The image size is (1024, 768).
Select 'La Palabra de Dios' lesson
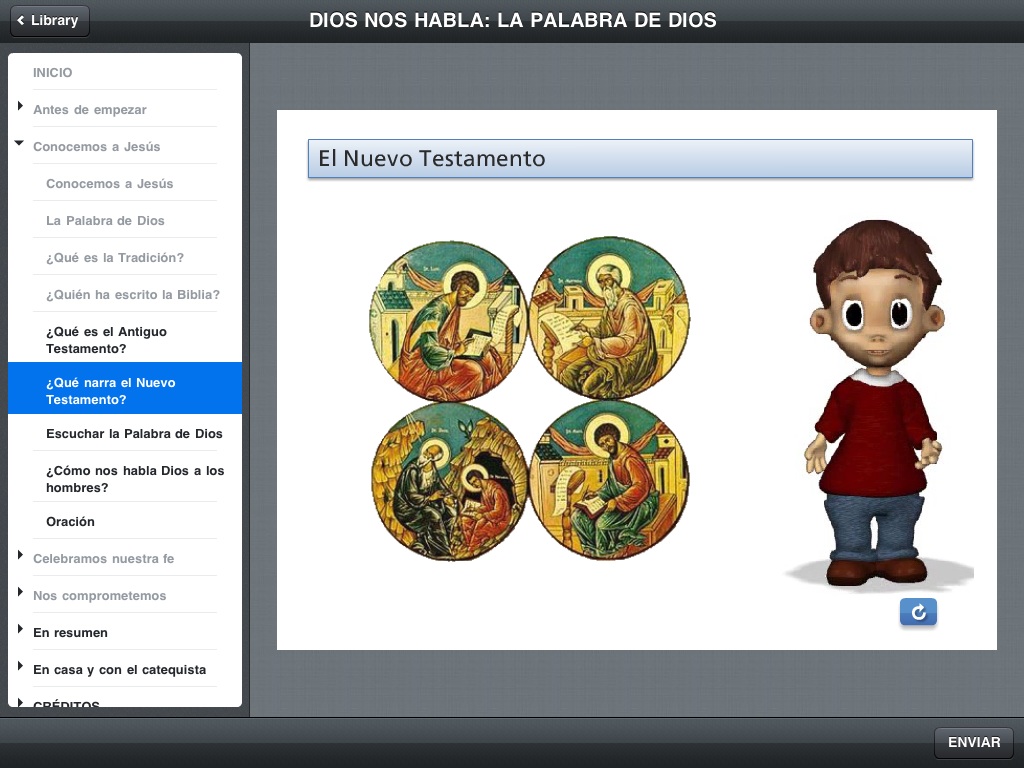pyautogui.click(x=105, y=220)
